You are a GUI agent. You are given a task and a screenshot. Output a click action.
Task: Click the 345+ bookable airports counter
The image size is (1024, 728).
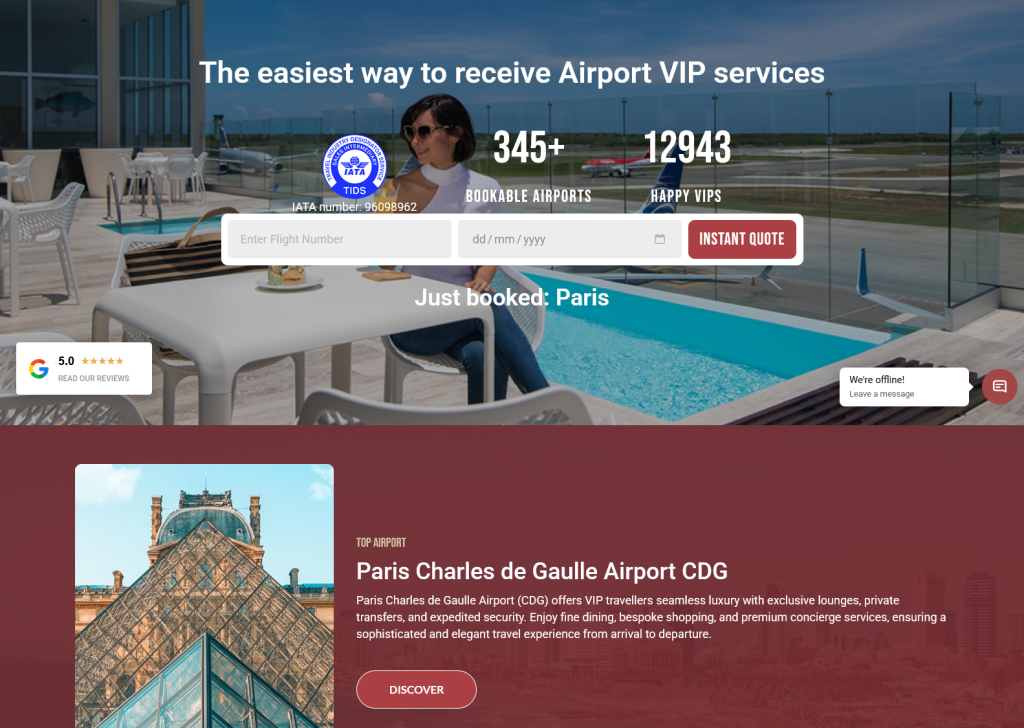click(528, 166)
